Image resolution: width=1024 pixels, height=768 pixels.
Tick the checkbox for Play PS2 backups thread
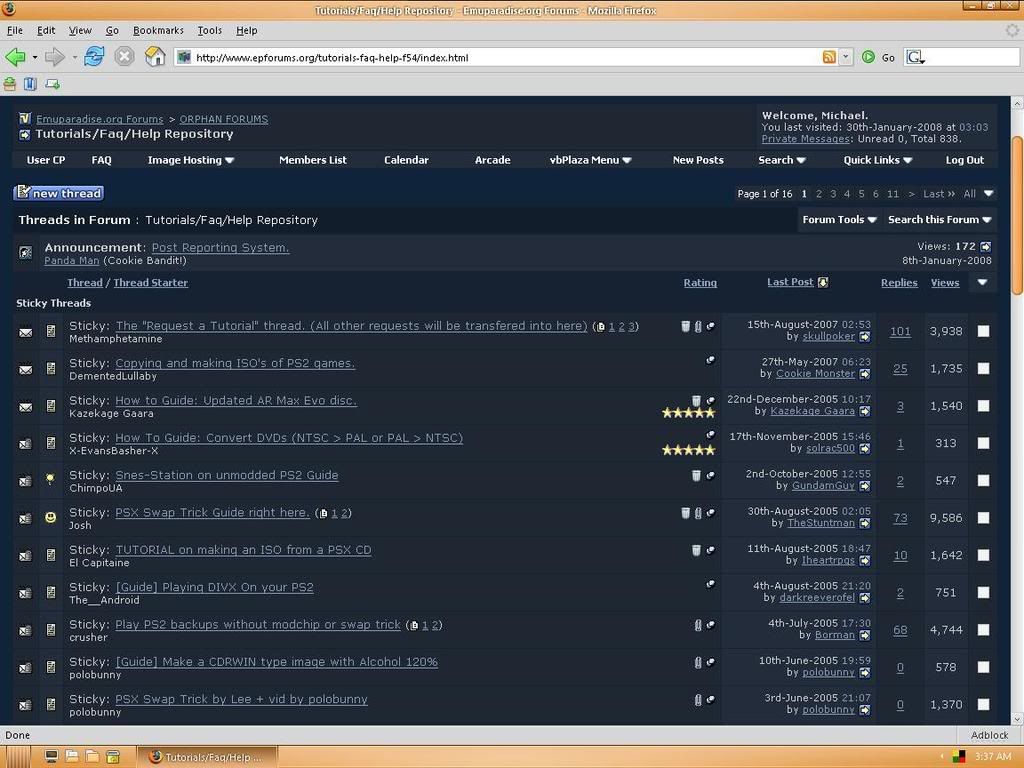[983, 630]
